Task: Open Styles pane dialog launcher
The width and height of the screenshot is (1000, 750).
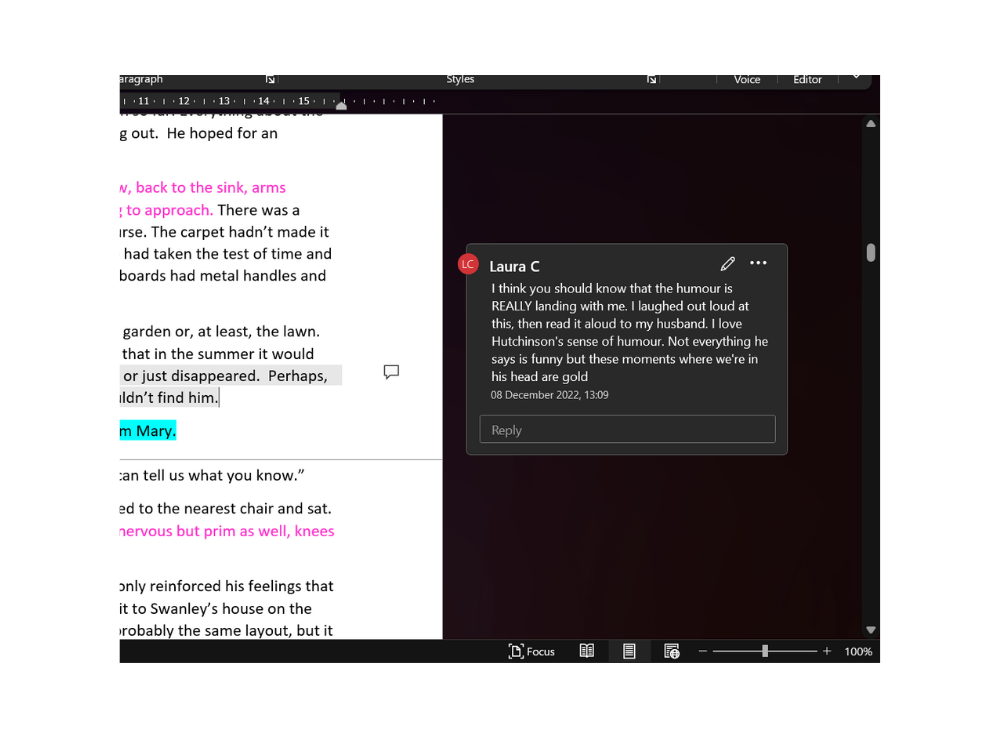Action: click(651, 80)
